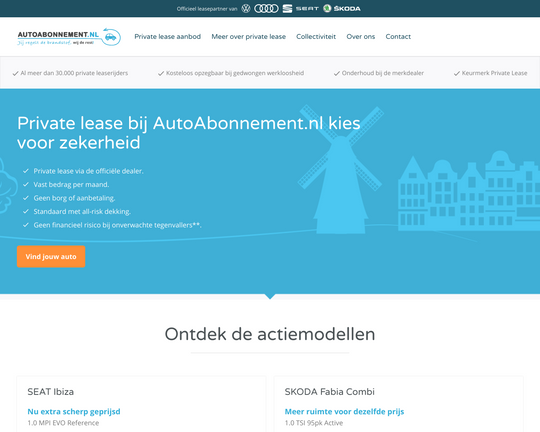Open the SKODA Fabia Combi card title

pos(329,392)
